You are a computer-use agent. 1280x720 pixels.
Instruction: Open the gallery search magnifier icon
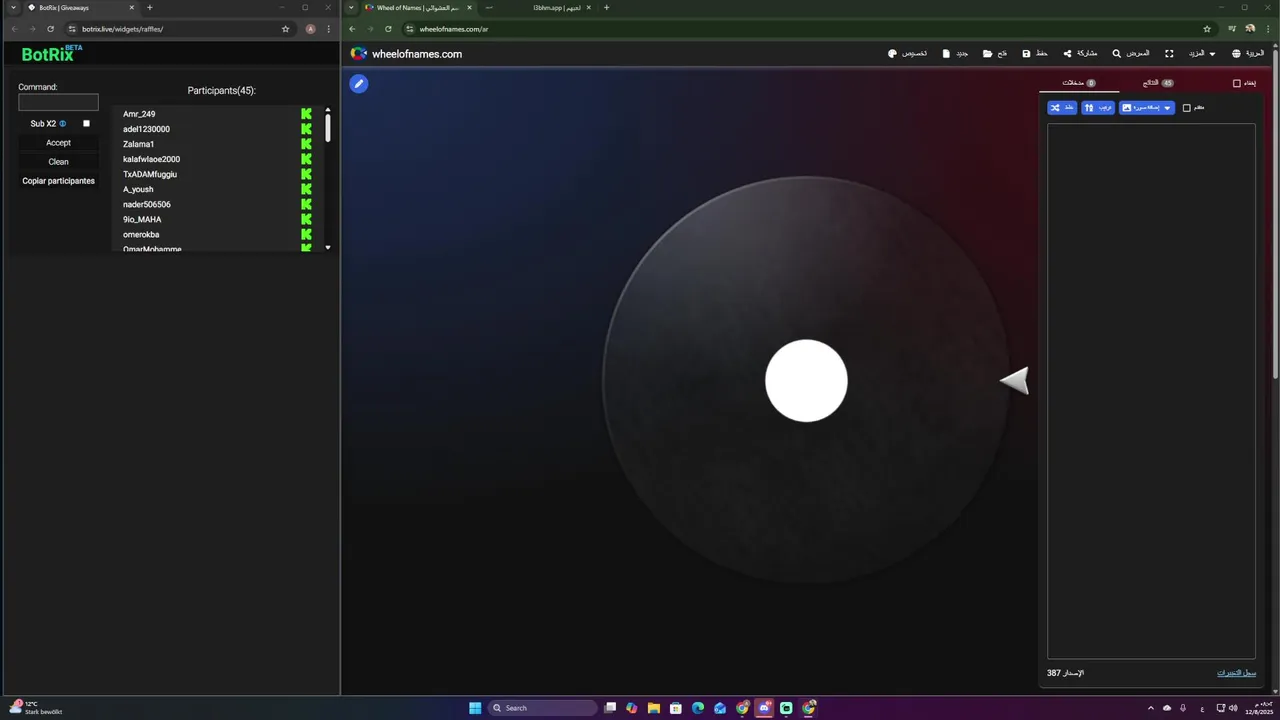coord(1117,54)
